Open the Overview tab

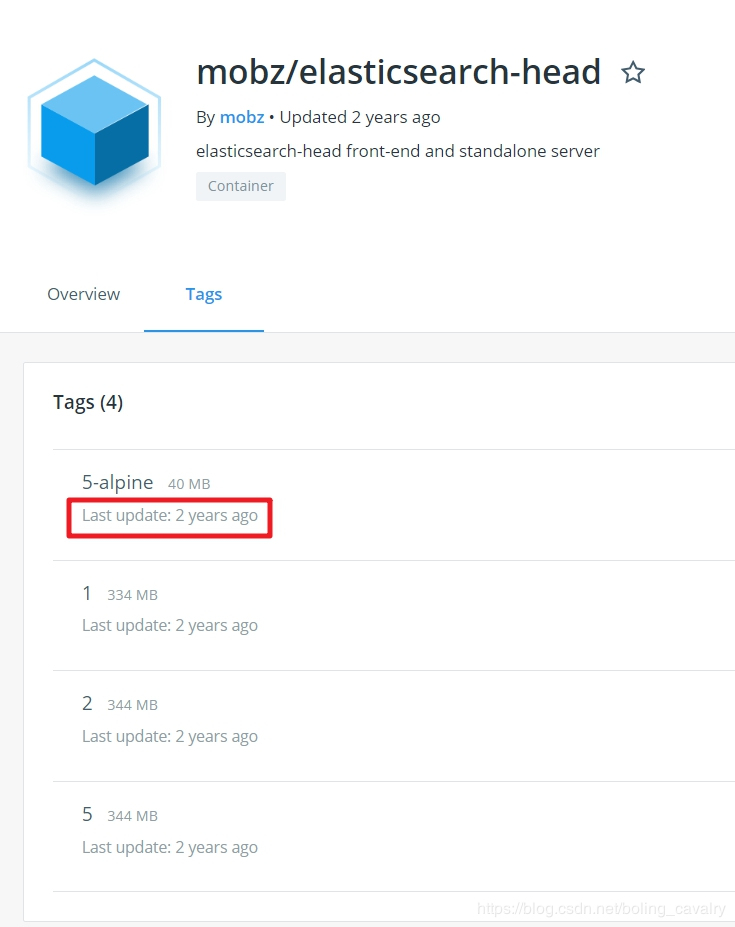[x=84, y=294]
